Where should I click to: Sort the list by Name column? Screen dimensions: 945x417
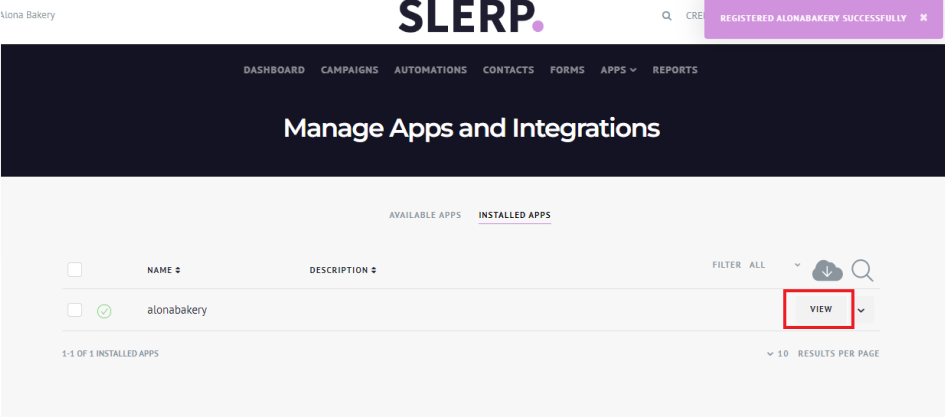(164, 271)
